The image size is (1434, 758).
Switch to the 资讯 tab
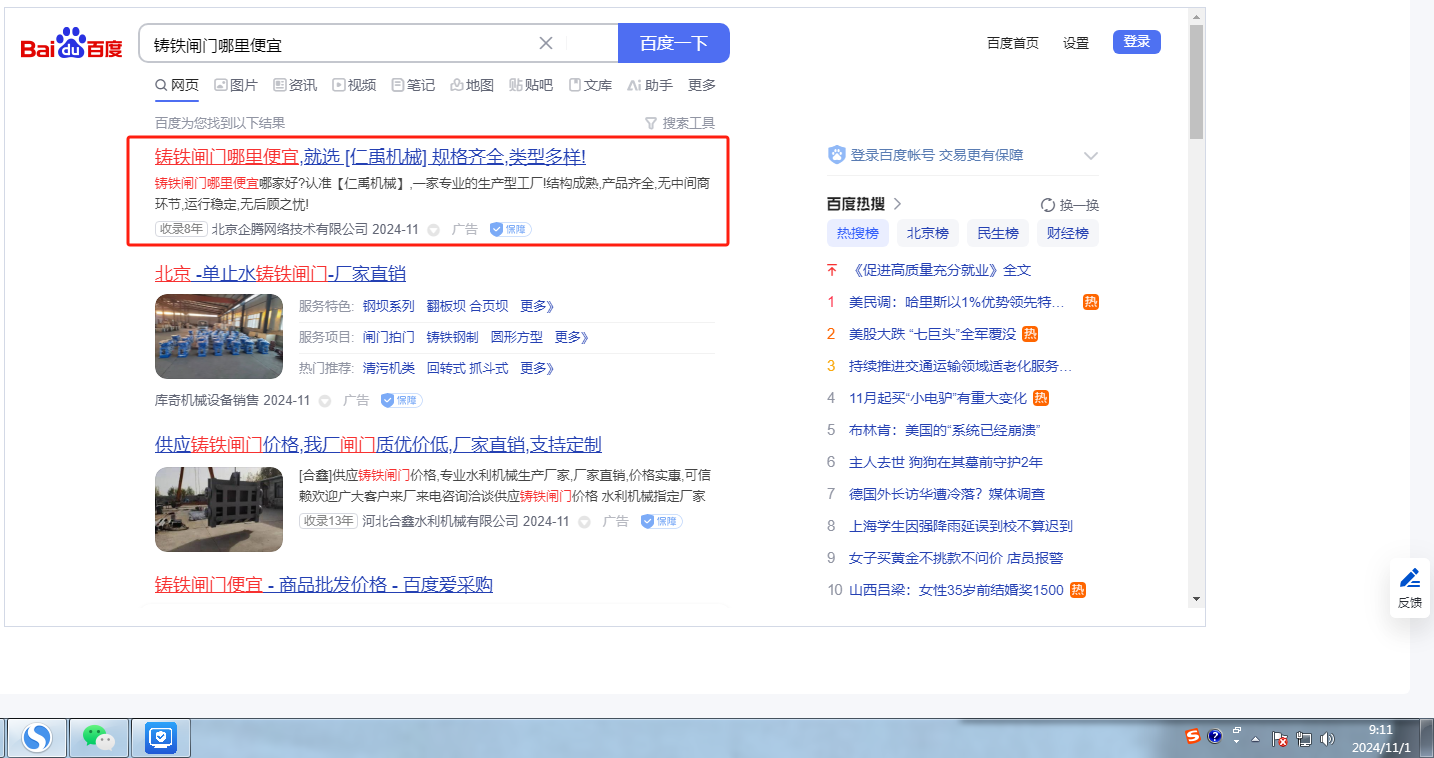coord(295,85)
